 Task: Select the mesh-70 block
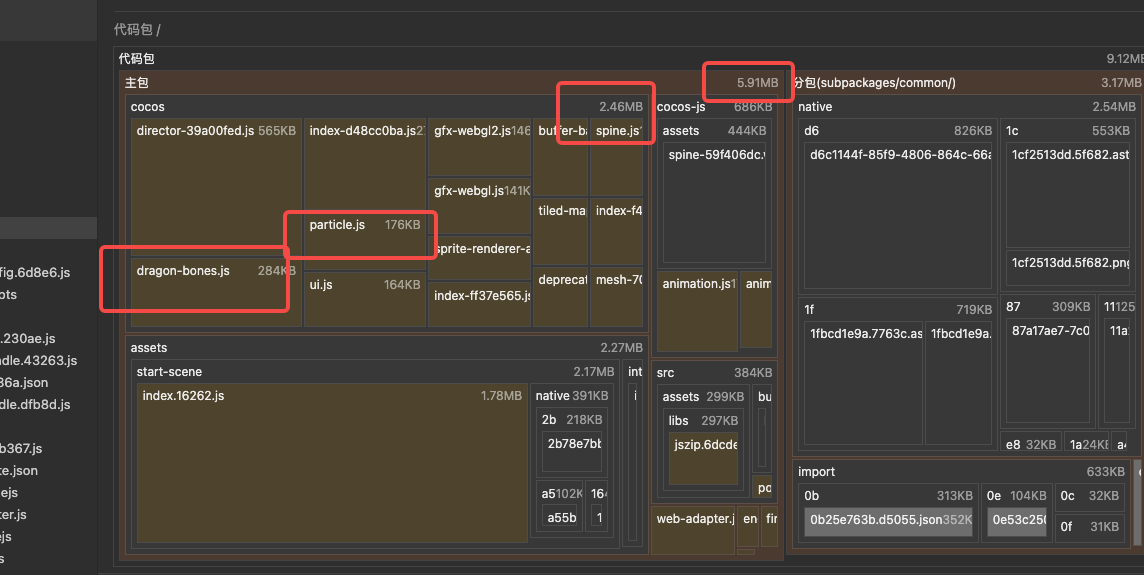pyautogui.click(x=617, y=296)
